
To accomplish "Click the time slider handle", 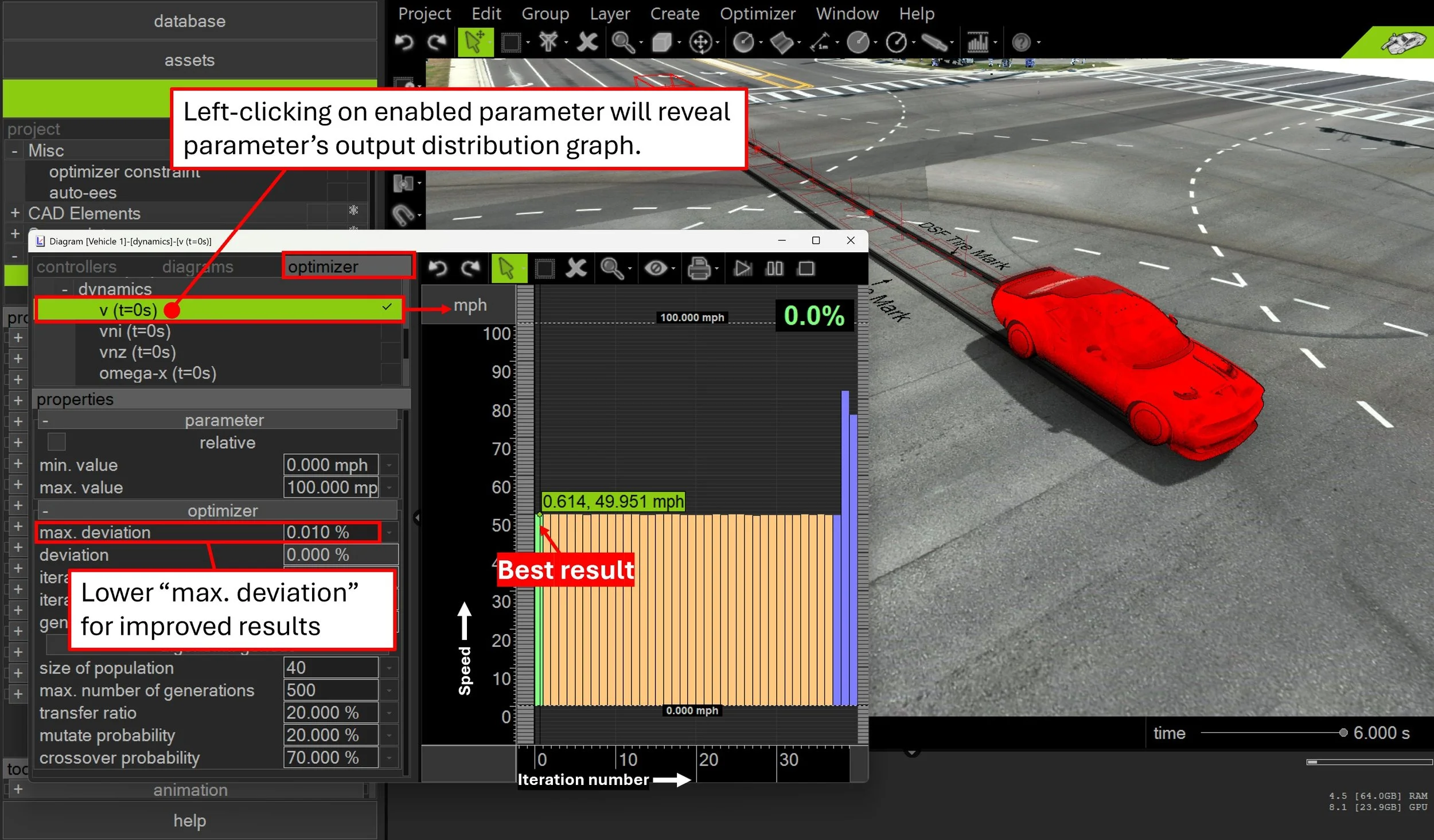I will 1343,733.
